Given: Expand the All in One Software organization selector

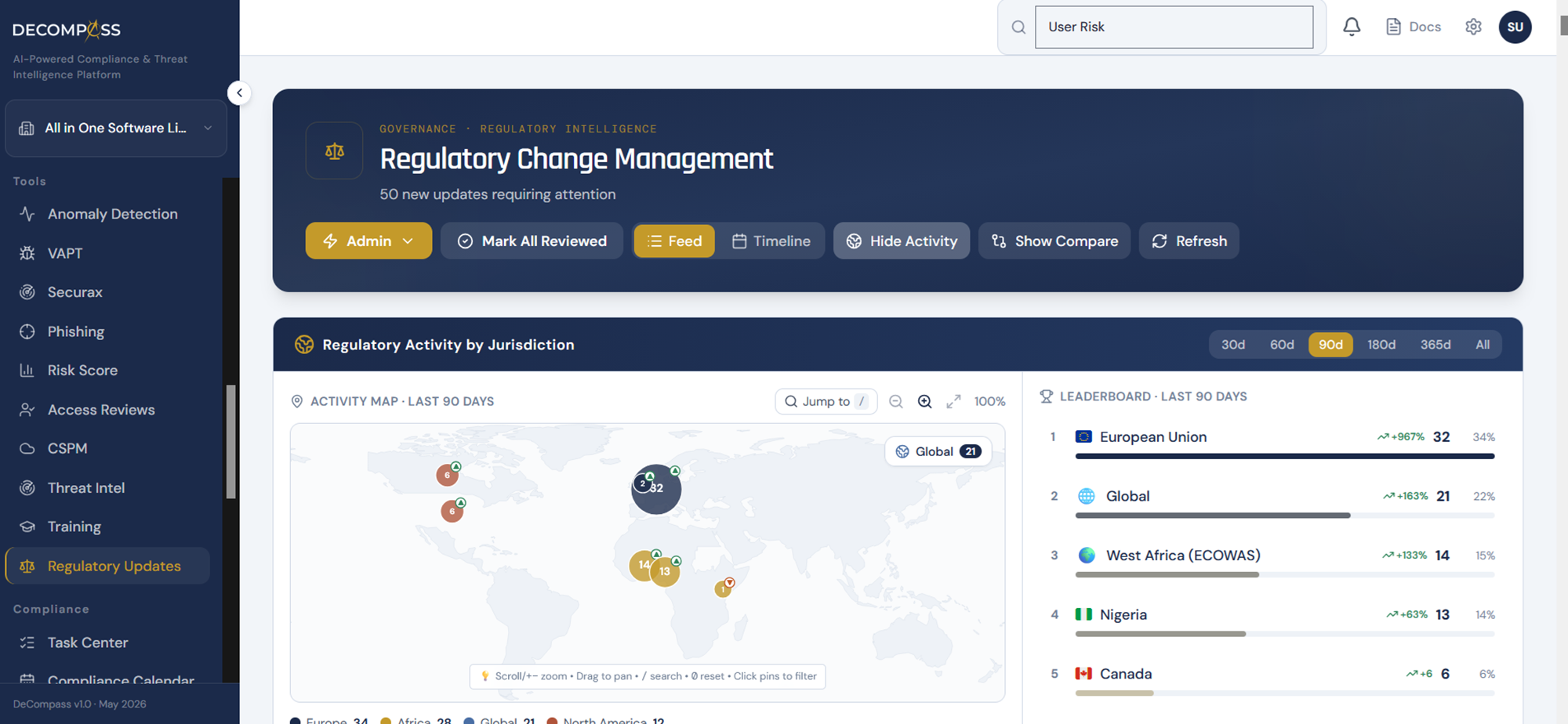Looking at the screenshot, I should click(x=116, y=128).
